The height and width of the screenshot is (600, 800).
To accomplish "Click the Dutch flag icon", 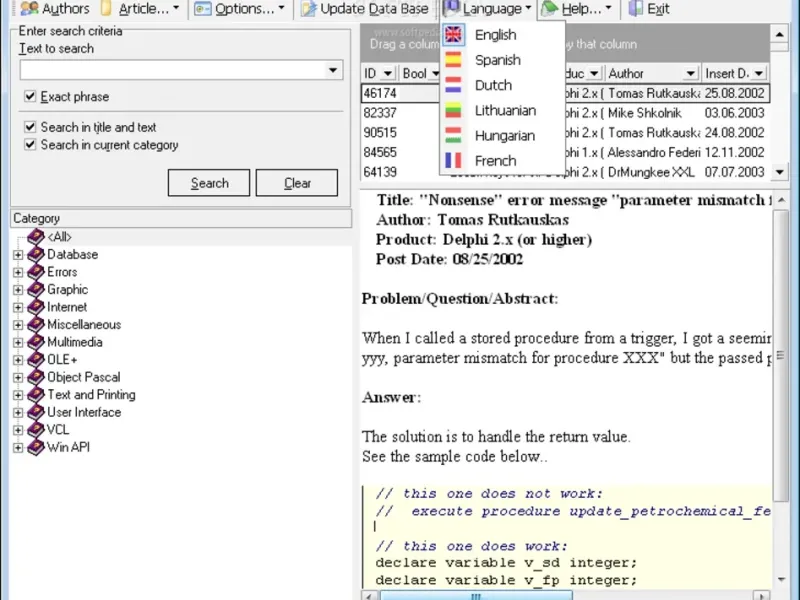I will point(453,85).
